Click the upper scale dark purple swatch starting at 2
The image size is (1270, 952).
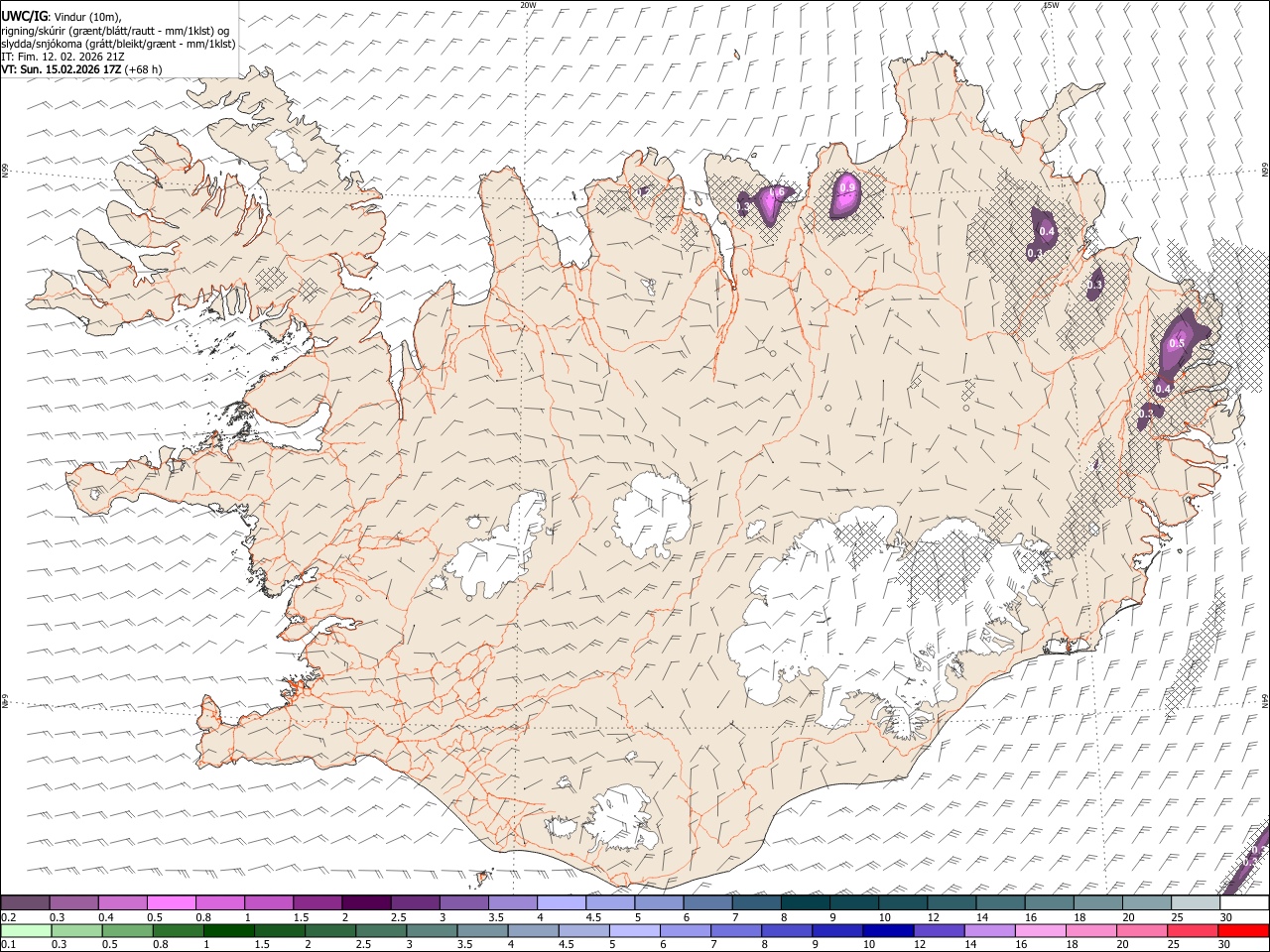point(366,903)
